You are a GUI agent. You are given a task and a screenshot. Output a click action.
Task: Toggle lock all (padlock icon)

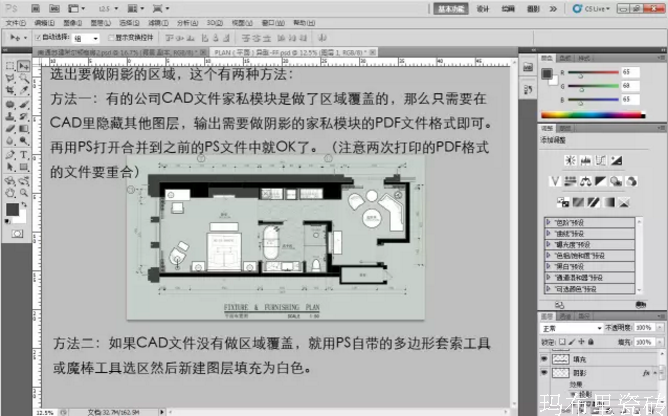pos(591,342)
